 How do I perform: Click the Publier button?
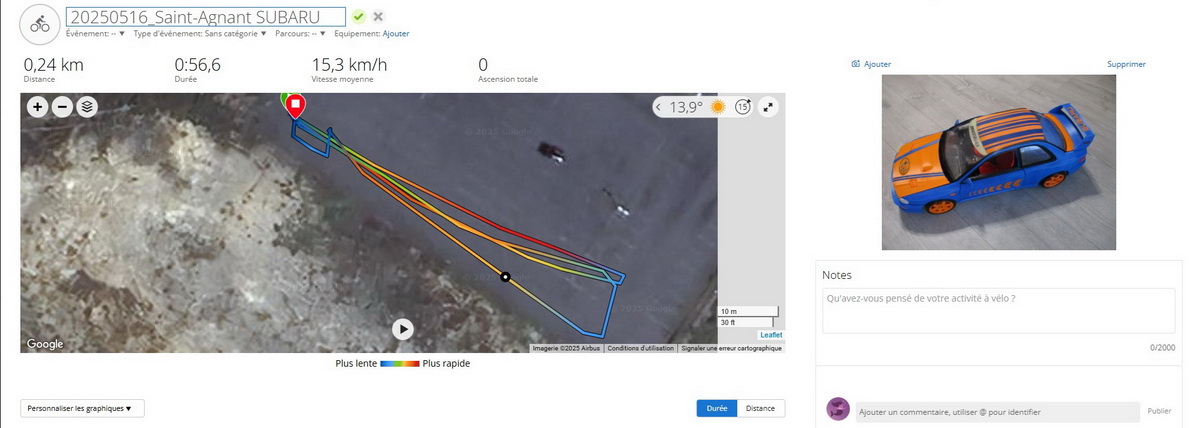[1159, 411]
